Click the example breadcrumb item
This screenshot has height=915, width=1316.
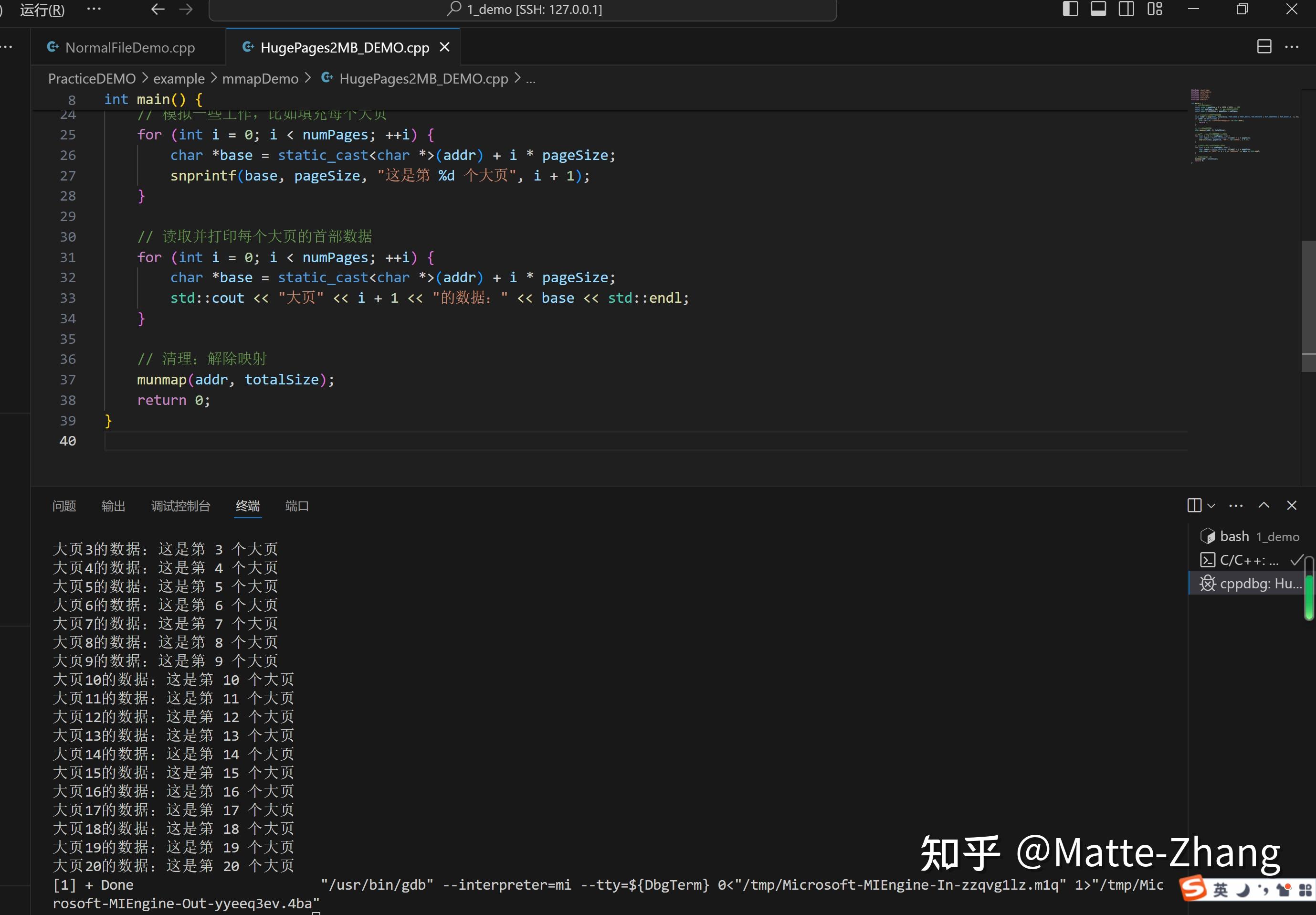coord(179,78)
